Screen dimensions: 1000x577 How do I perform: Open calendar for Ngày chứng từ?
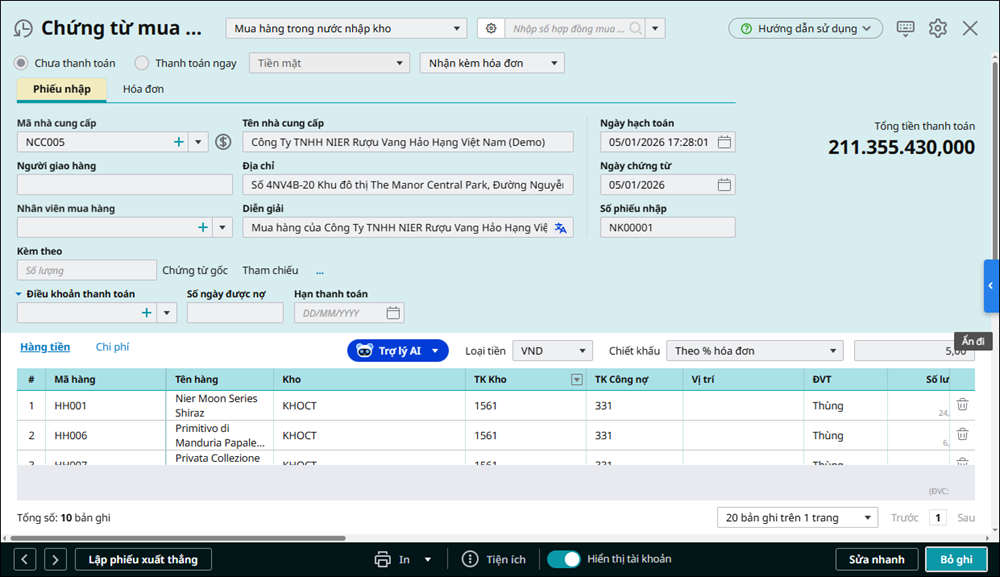(724, 185)
